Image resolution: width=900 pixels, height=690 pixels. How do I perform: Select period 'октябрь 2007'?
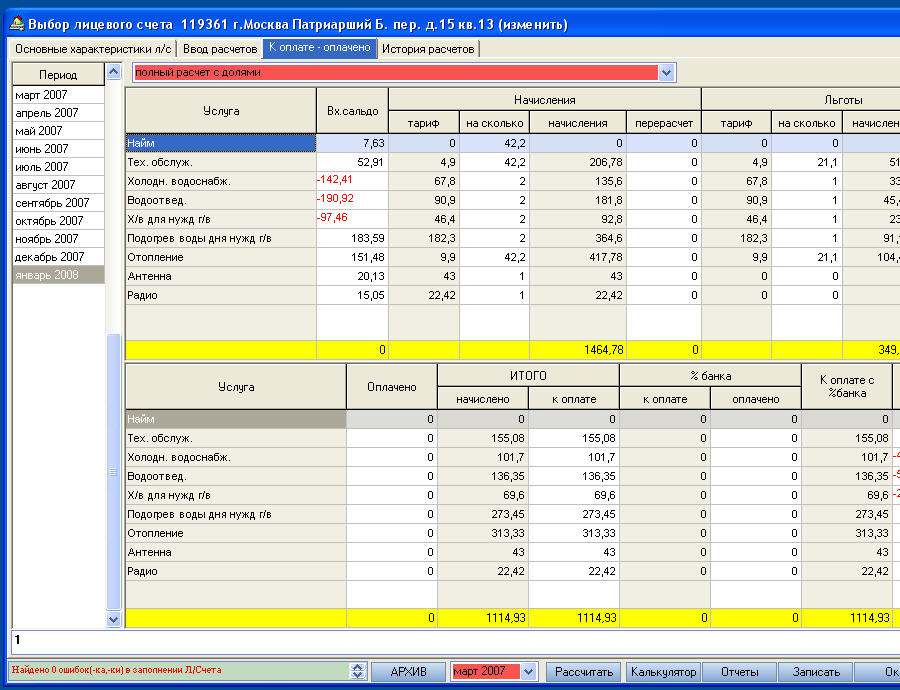coord(58,220)
